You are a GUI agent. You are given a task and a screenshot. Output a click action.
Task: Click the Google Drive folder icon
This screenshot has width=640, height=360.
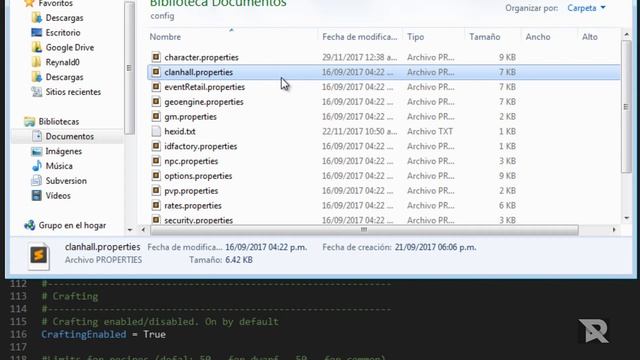point(36,47)
